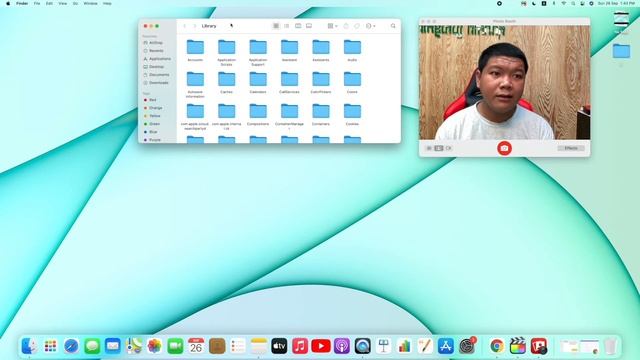640x360 pixels.
Task: Open the Apple TV app in dock
Action: (x=279, y=346)
